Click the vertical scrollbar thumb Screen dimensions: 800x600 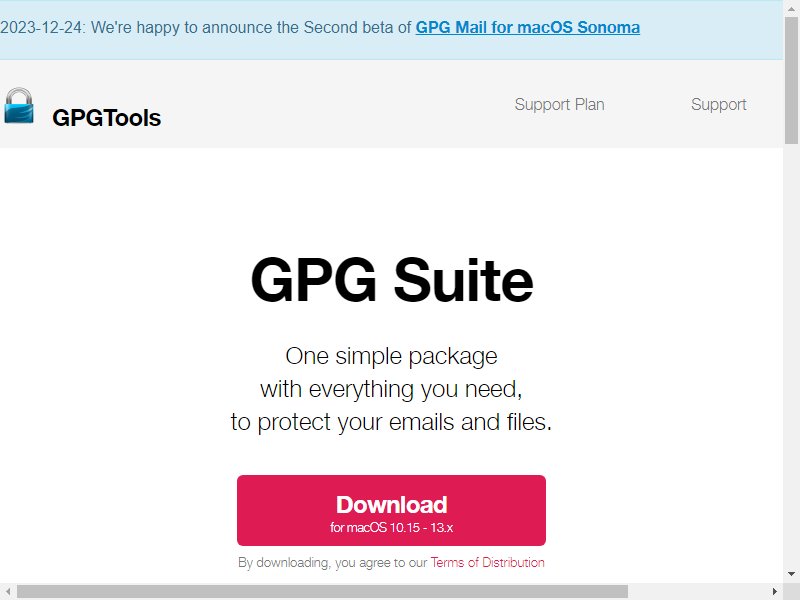[x=791, y=80]
